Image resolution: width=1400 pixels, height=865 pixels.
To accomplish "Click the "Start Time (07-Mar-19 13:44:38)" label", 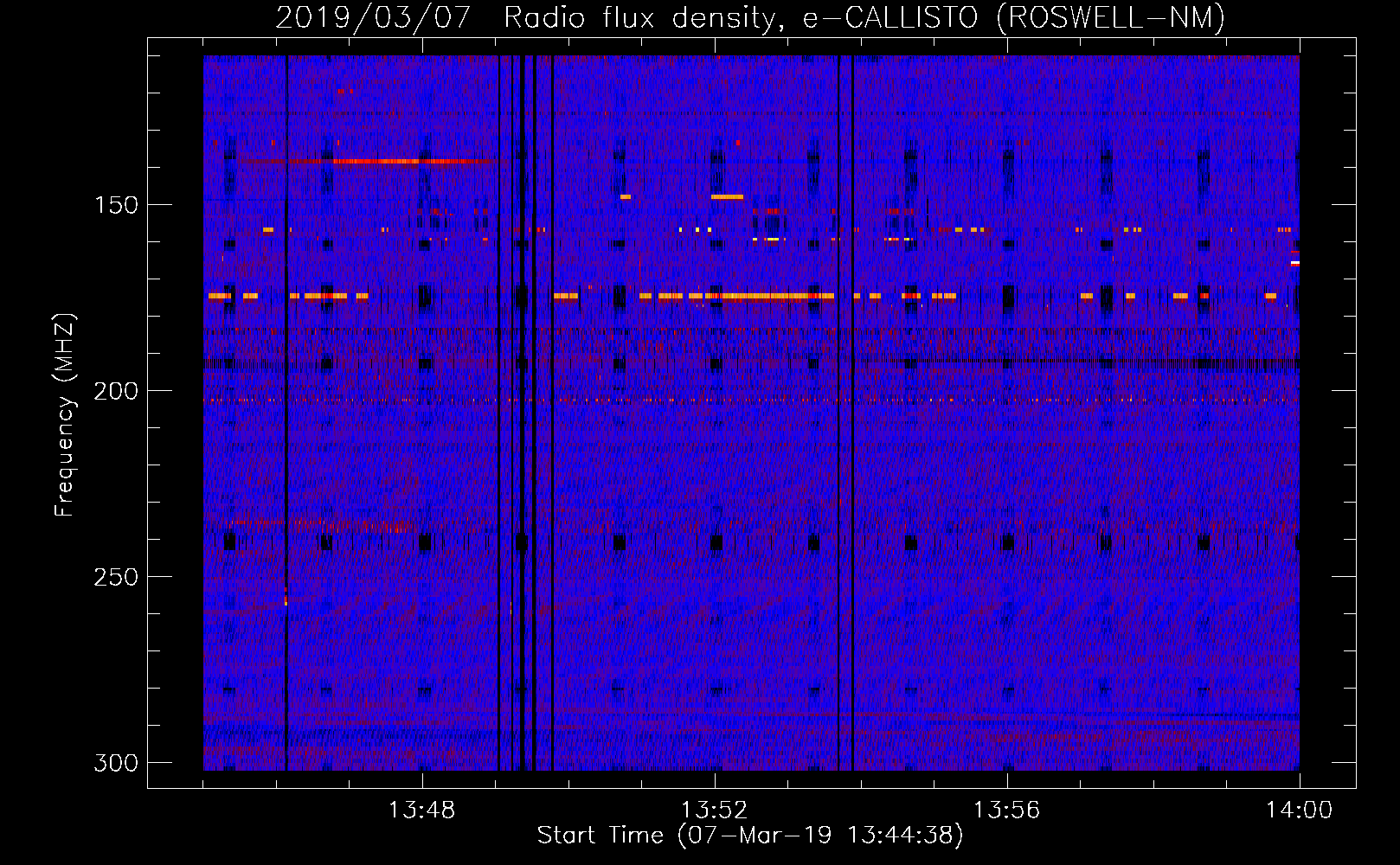I will click(750, 836).
